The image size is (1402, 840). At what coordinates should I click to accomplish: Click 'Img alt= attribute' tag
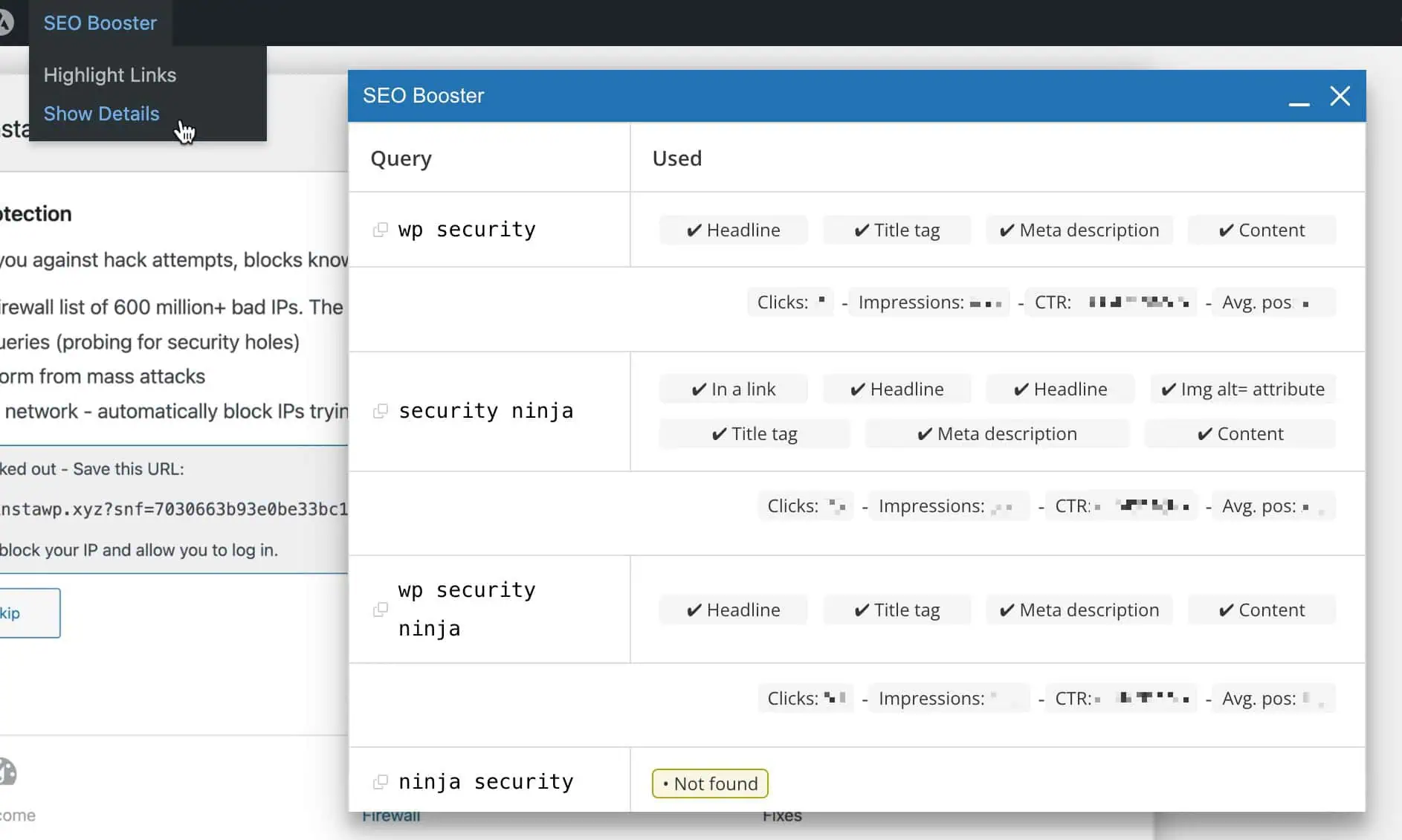tap(1243, 389)
